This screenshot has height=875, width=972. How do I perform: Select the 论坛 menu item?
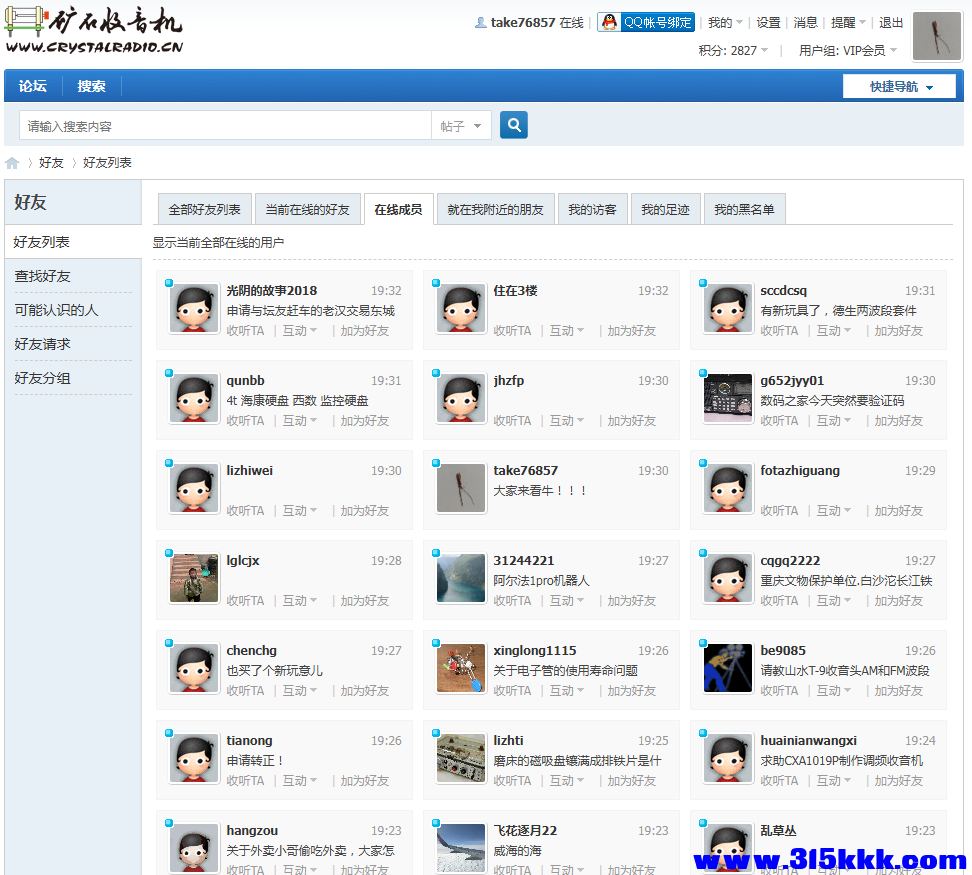tap(32, 86)
